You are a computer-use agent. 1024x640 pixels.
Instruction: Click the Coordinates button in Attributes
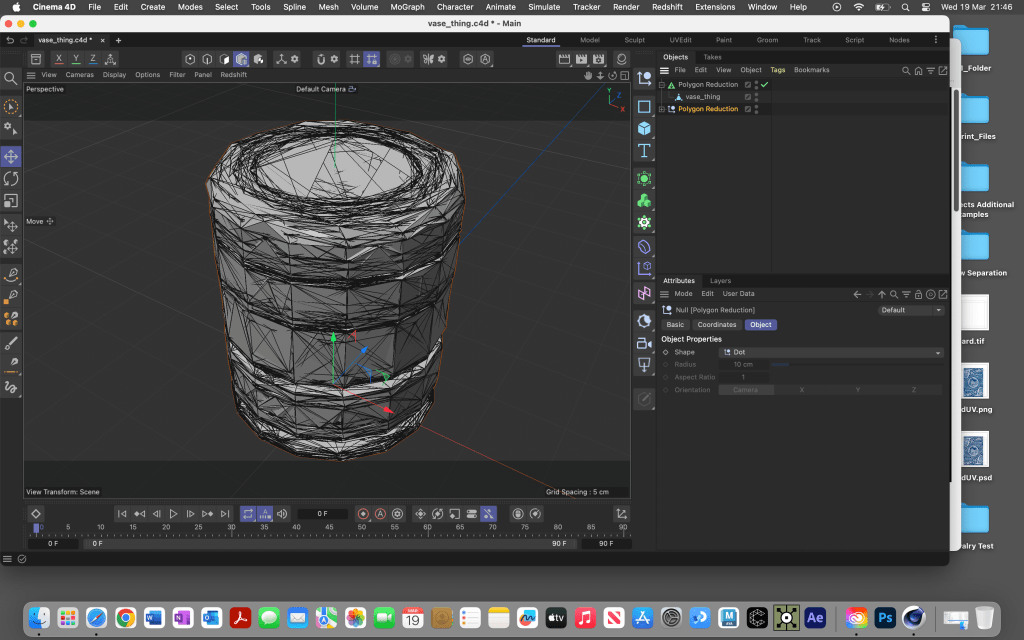[716, 325]
